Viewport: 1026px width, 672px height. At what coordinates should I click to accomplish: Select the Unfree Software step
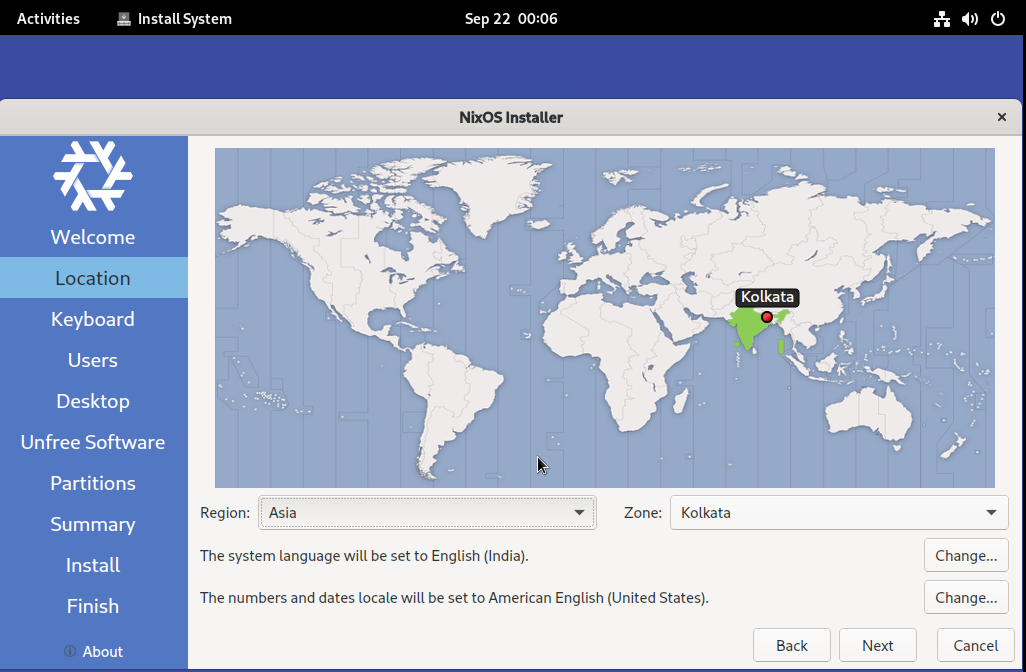(93, 442)
